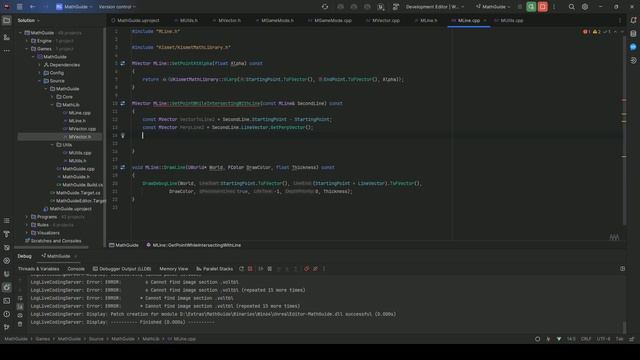Image resolution: width=640 pixels, height=360 pixels.
Task: Click errors and warnings inspection widget
Action: 597,32
